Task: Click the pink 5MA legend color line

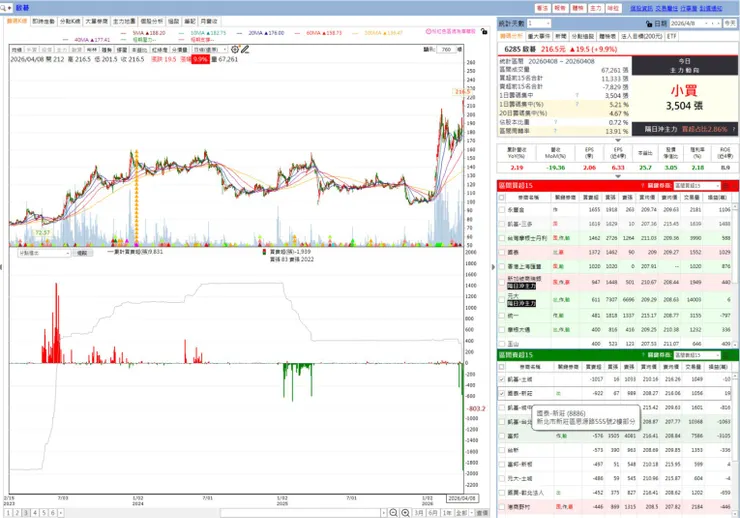Action: (x=123, y=33)
